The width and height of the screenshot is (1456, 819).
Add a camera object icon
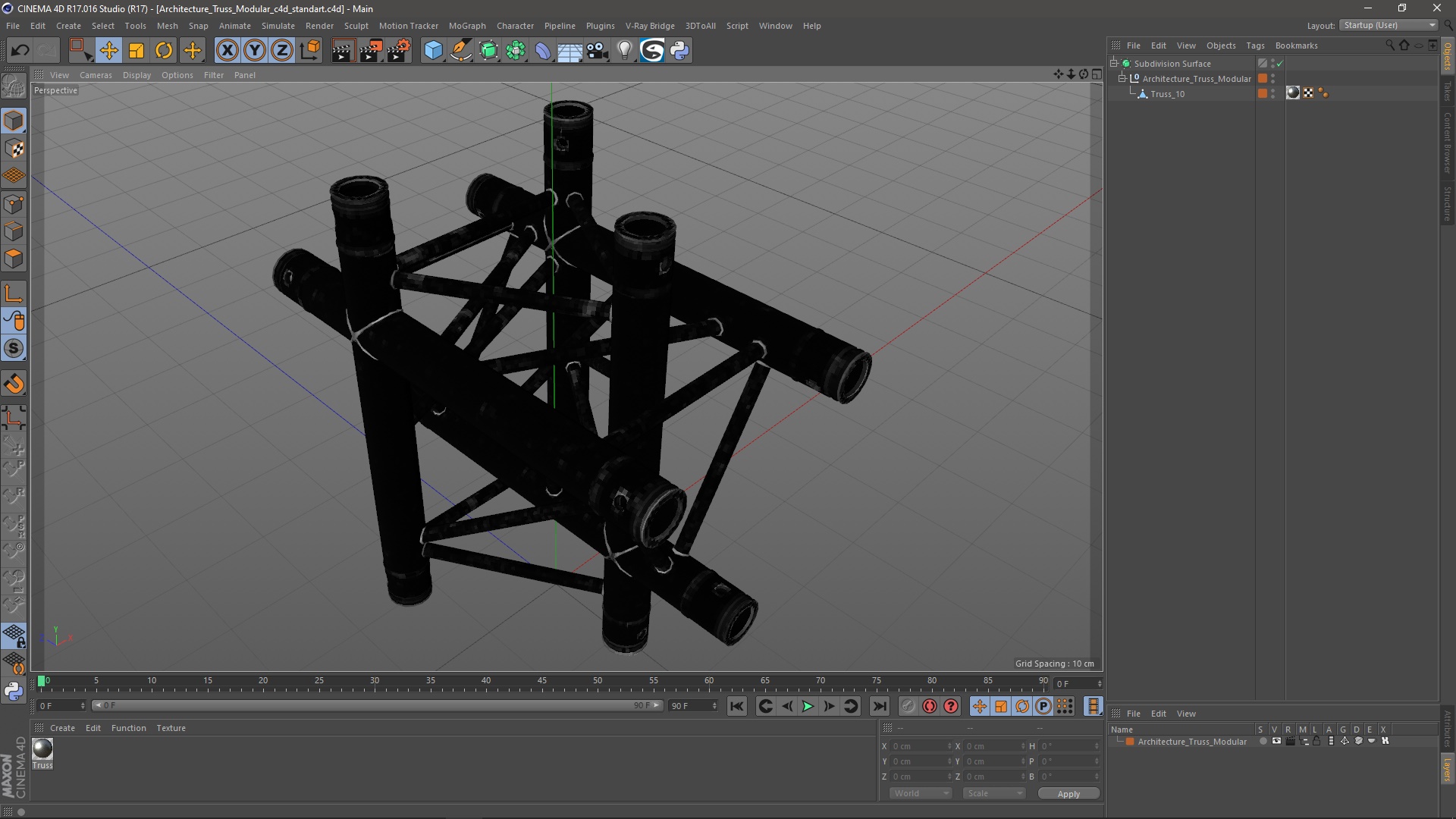[x=598, y=50]
